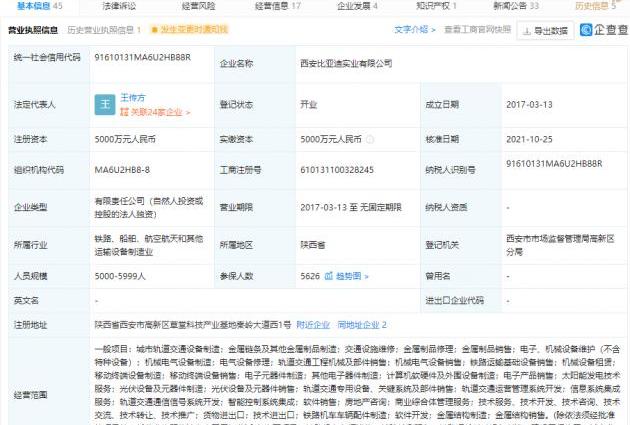Image resolution: width=630 pixels, height=425 pixels.
Task: Click the download icon in 导出数据
Action: click(x=527, y=31)
